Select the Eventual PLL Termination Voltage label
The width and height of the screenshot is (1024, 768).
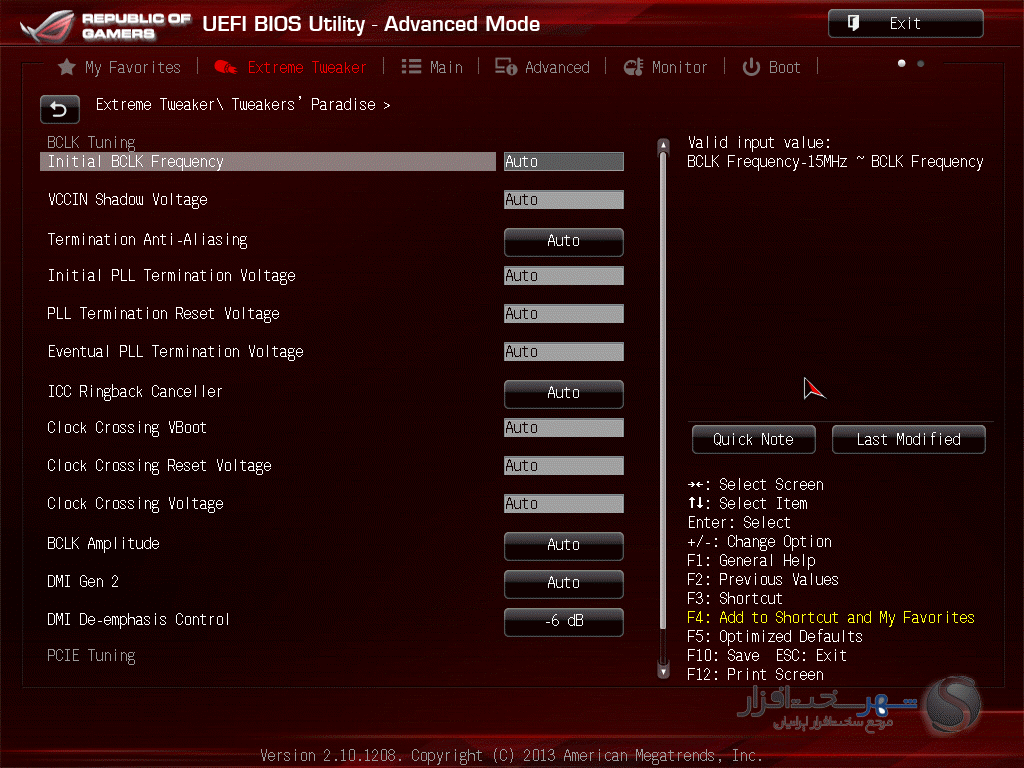point(175,351)
